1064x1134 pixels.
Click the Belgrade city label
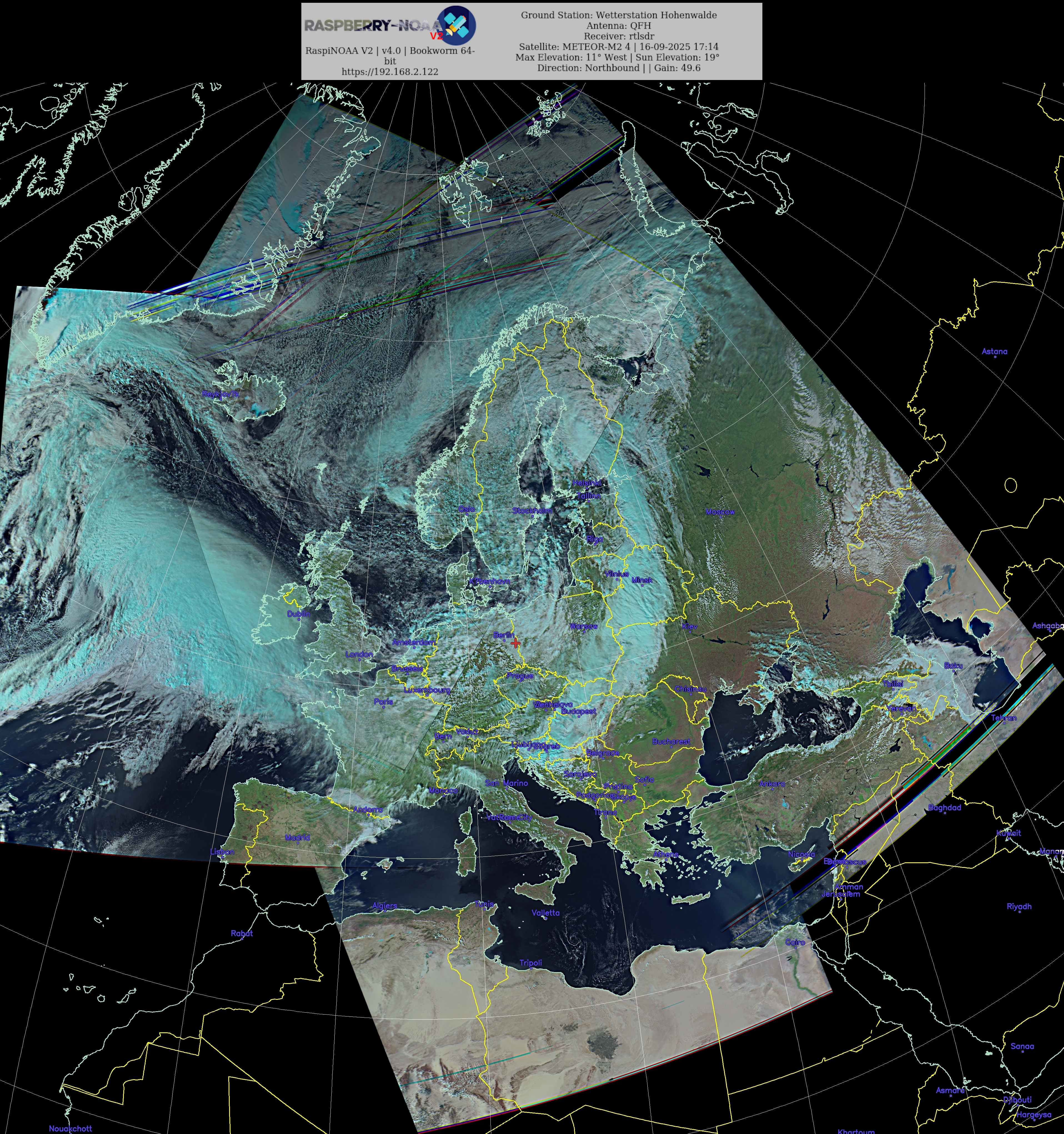[603, 753]
